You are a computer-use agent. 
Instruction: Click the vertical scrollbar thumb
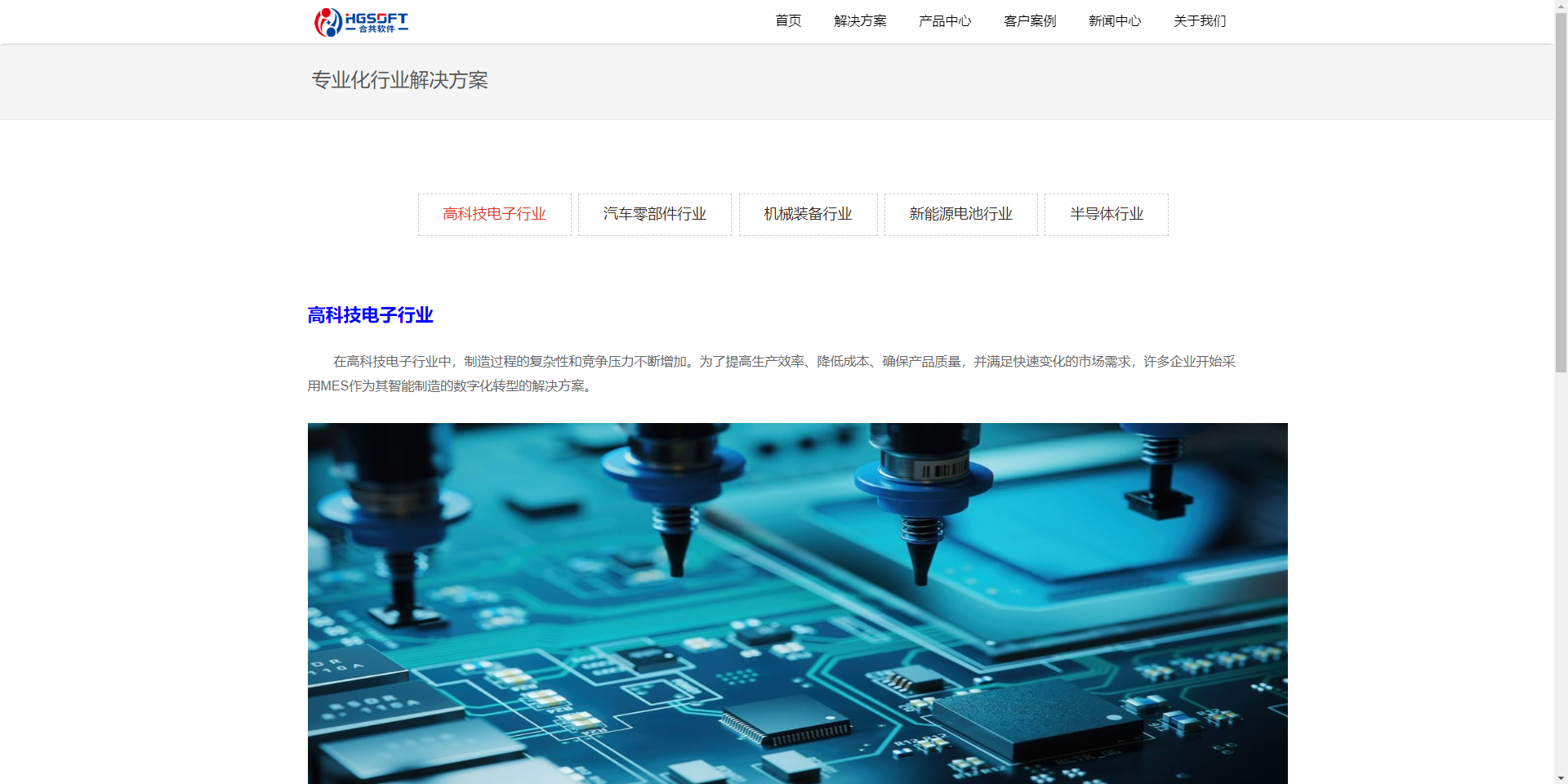click(x=1561, y=192)
